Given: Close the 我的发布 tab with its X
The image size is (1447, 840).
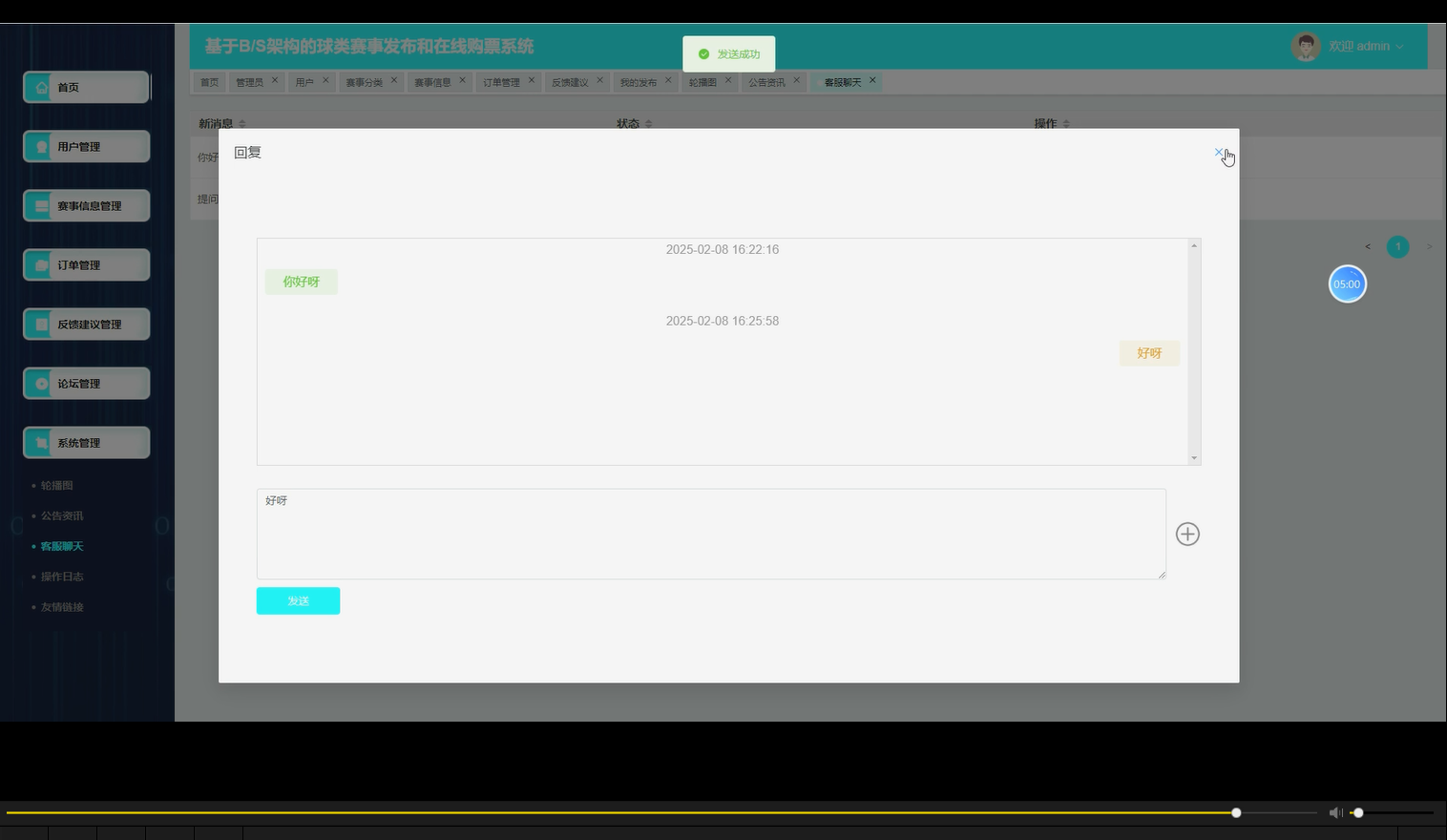Looking at the screenshot, I should pos(668,80).
